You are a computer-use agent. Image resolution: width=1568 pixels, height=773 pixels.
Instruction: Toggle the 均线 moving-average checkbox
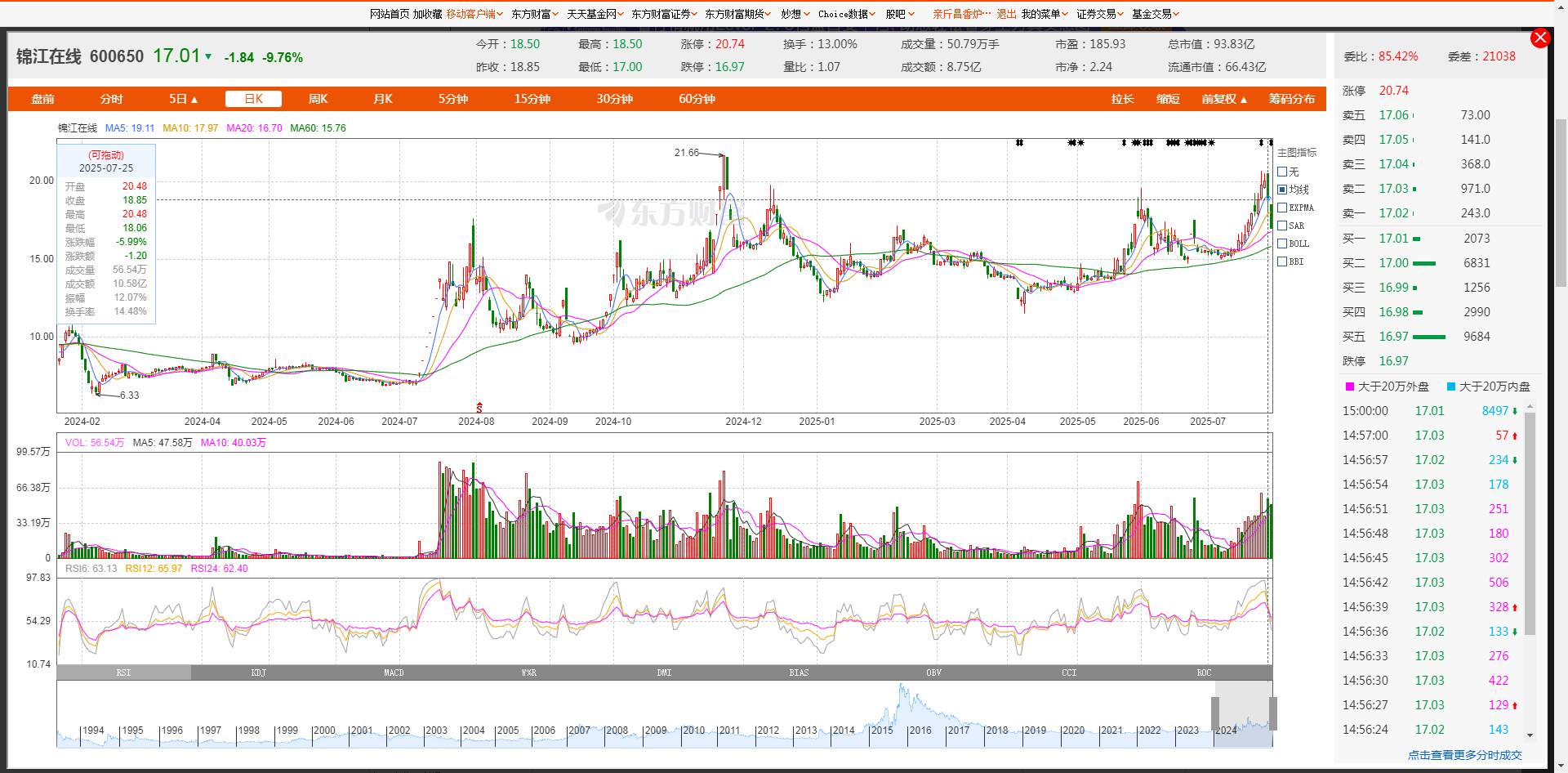(1282, 190)
